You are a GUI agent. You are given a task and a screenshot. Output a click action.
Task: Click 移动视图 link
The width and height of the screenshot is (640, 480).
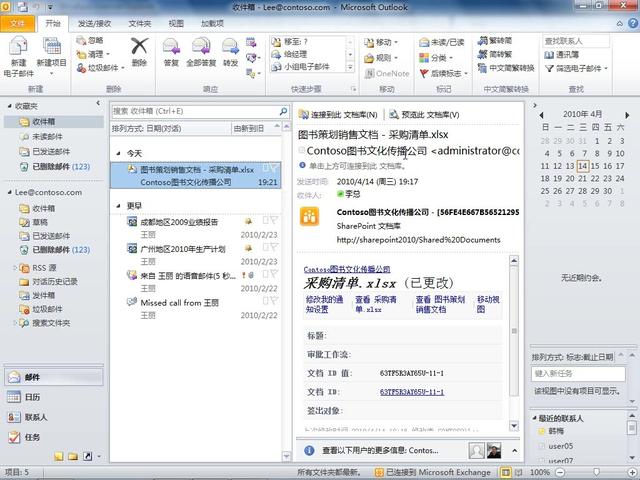pyautogui.click(x=488, y=304)
